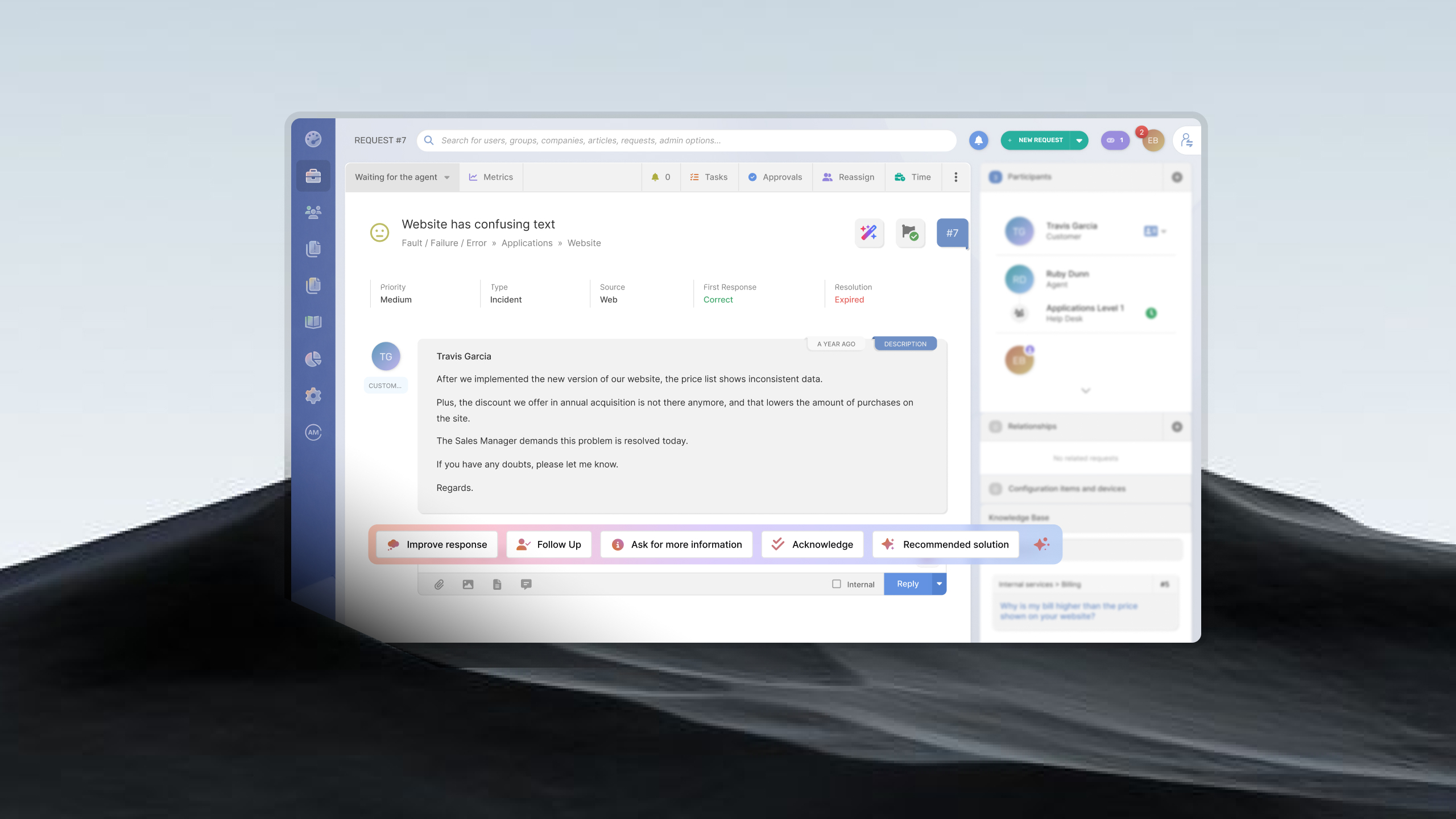The height and width of the screenshot is (819, 1456).
Task: Click the notifications bell in top bar
Action: click(978, 140)
